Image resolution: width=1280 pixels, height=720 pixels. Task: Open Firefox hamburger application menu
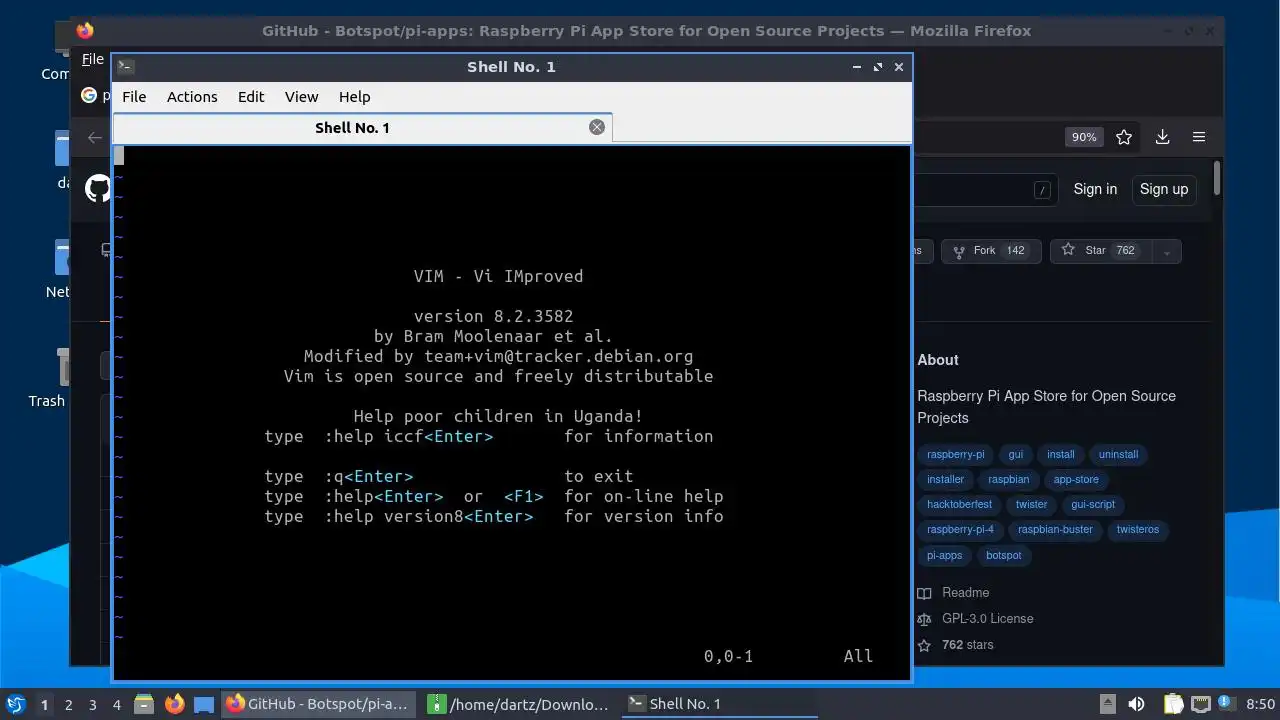[x=1199, y=137]
